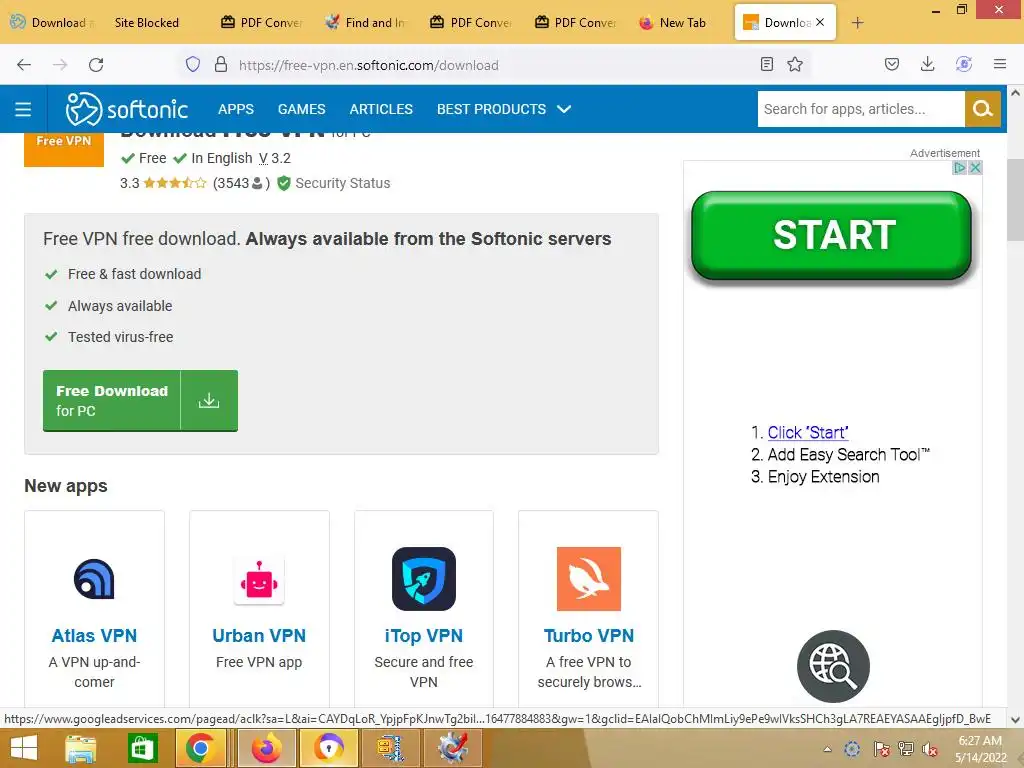
Task: Click the Security Status label
Action: coord(343,184)
